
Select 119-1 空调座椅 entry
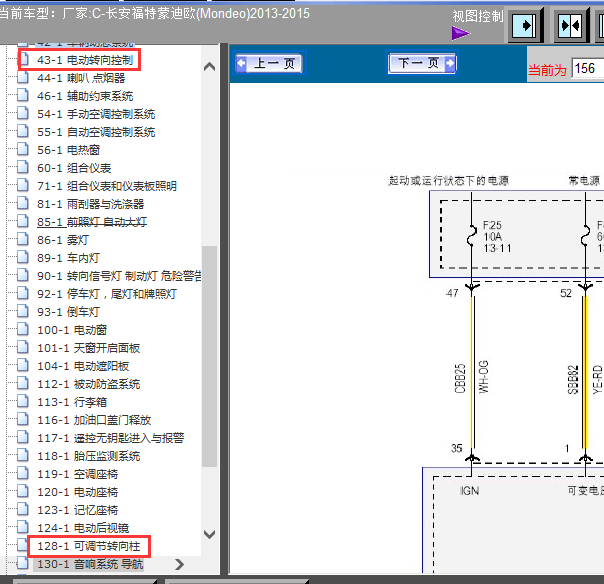pyautogui.click(x=77, y=474)
